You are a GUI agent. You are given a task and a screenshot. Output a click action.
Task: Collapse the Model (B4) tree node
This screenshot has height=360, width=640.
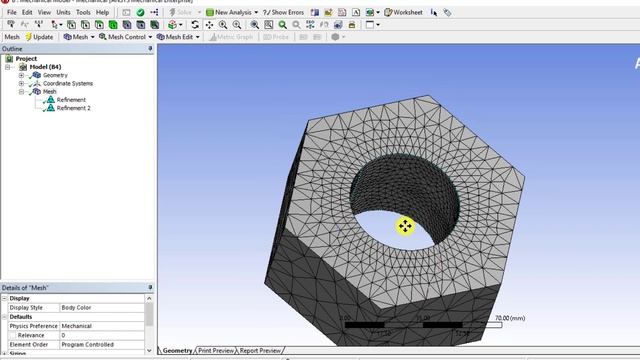pyautogui.click(x=7, y=67)
